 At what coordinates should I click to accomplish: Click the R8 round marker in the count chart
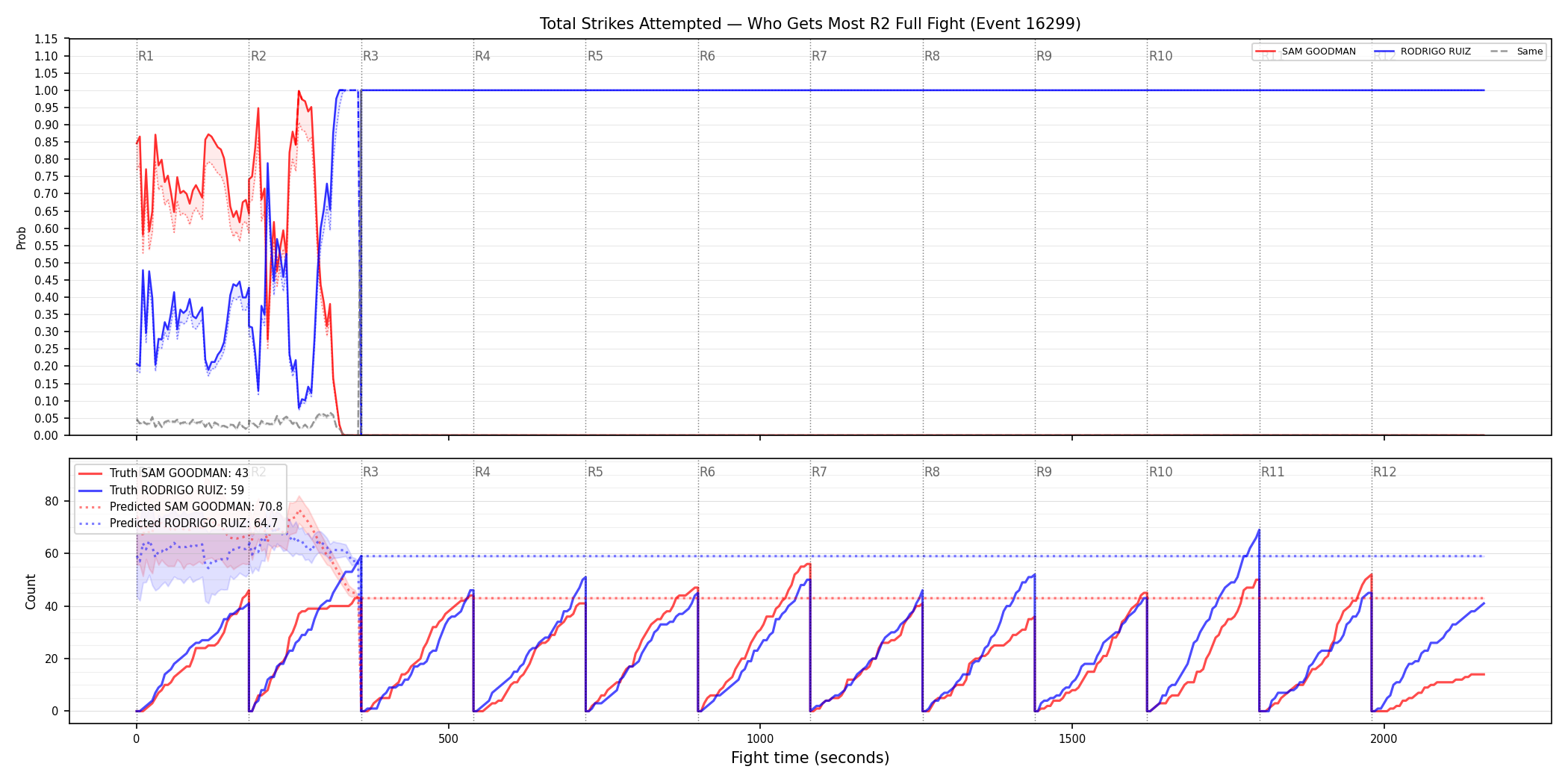coord(932,472)
